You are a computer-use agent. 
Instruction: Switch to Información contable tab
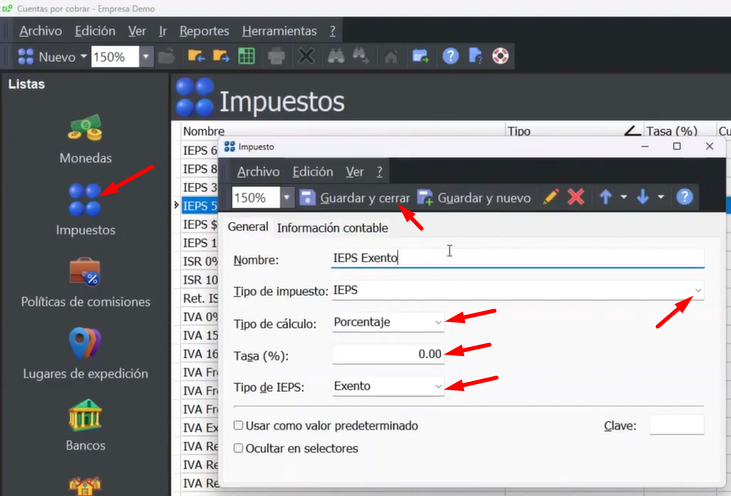pos(332,228)
